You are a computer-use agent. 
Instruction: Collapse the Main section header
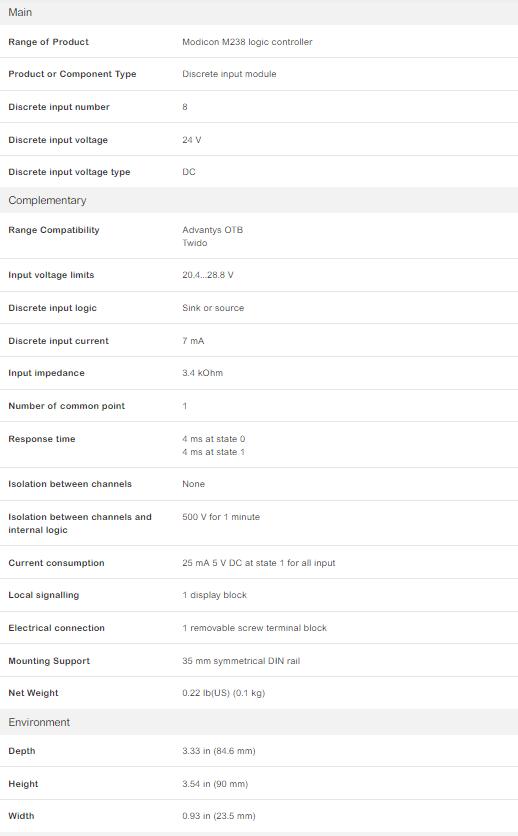(259, 12)
